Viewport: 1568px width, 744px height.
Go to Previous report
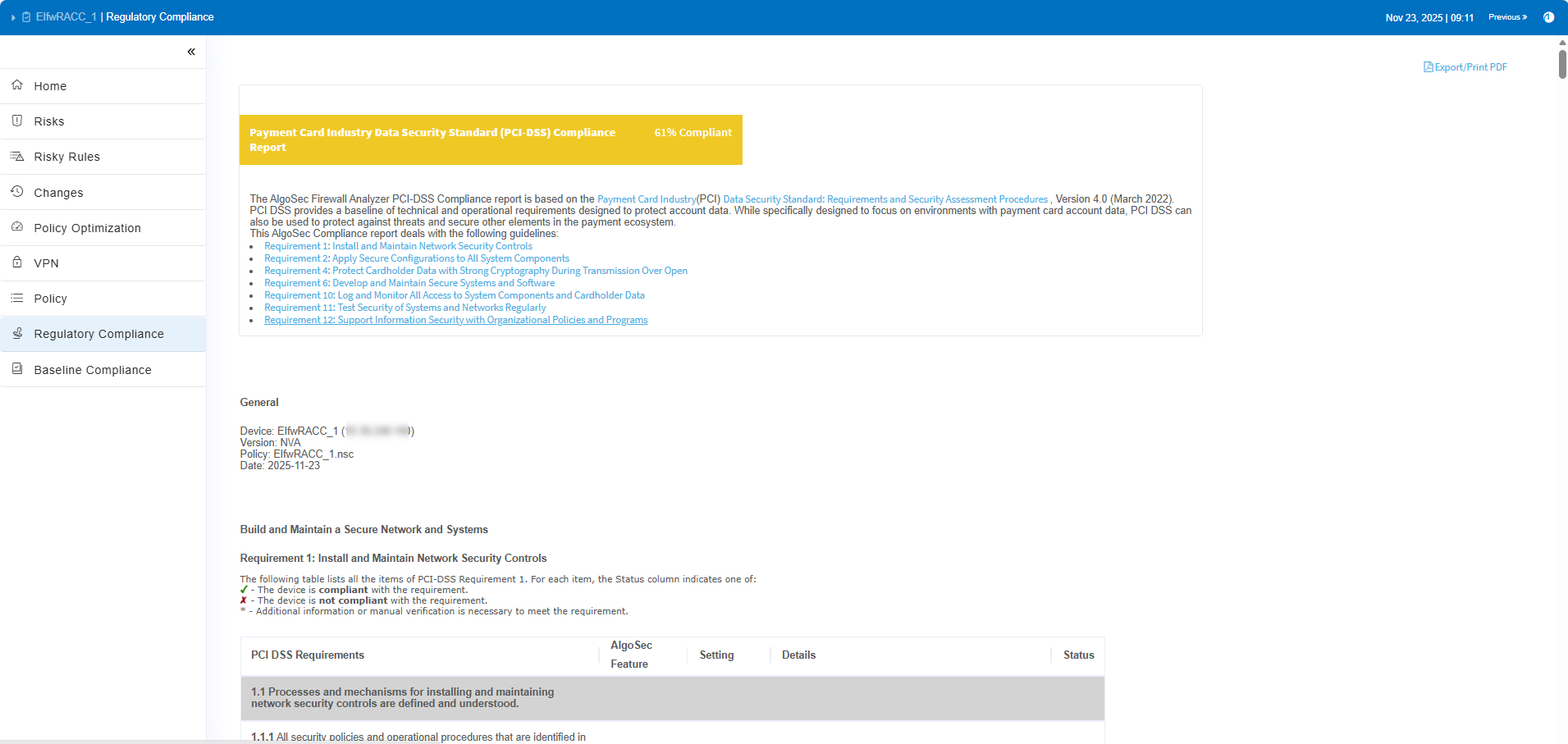pyautogui.click(x=1507, y=17)
